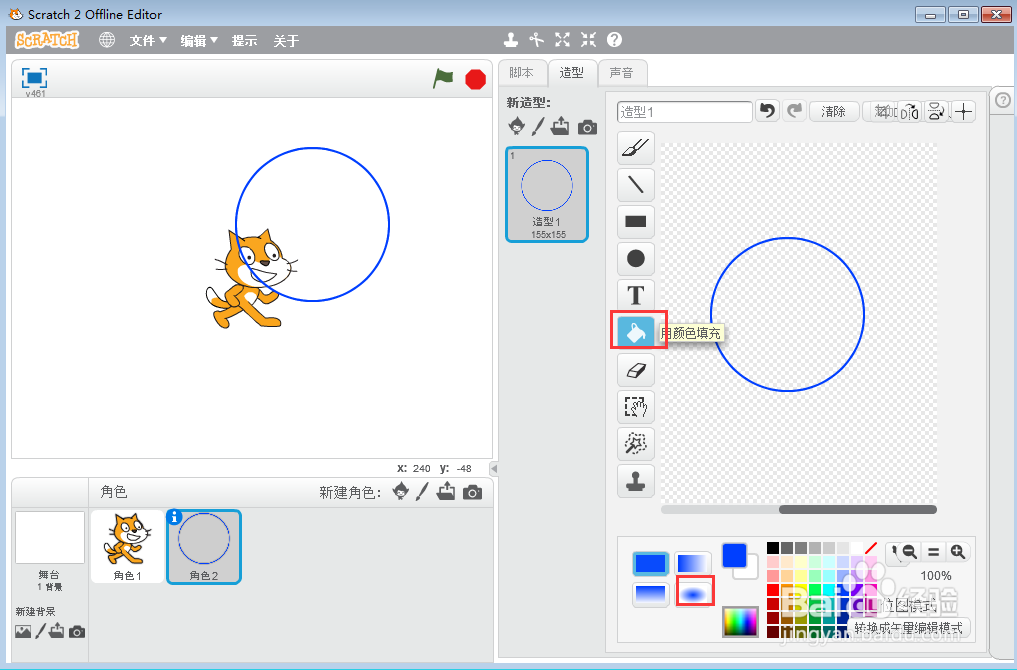The width and height of the screenshot is (1017, 670).
Task: Flip the costume left-right
Action: pyautogui.click(x=911, y=112)
